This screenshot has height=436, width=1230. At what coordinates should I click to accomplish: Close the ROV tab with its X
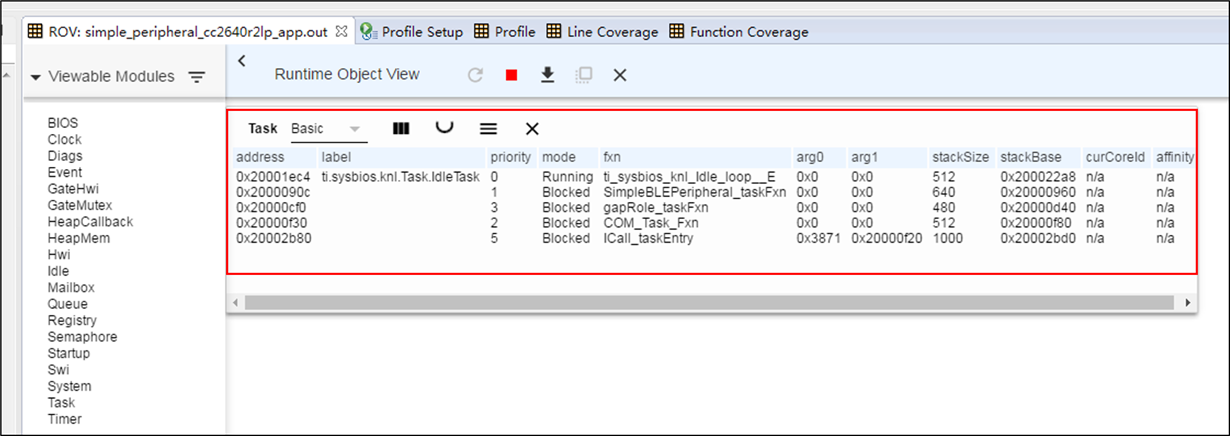pyautogui.click(x=341, y=31)
